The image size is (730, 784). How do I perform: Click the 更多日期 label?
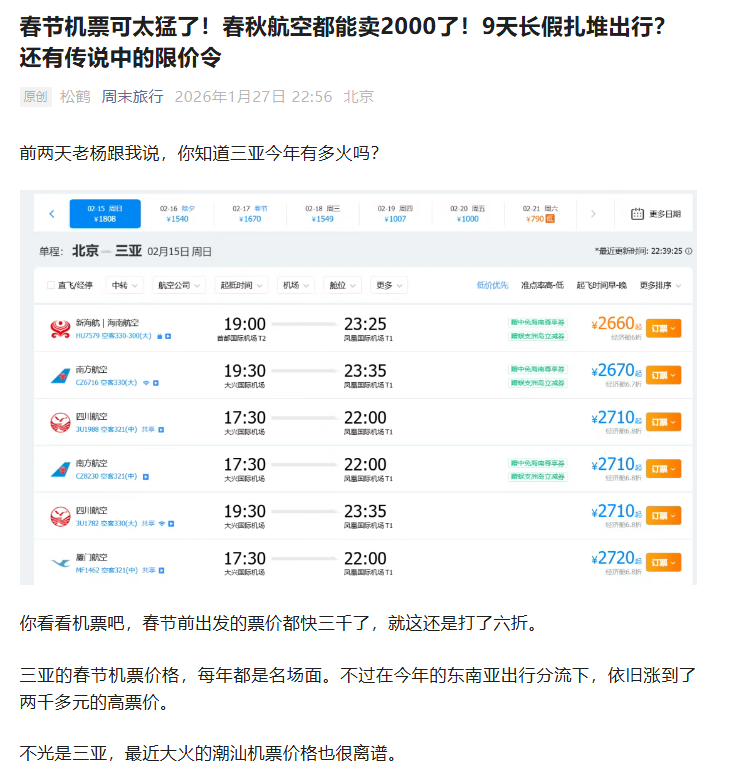(665, 214)
